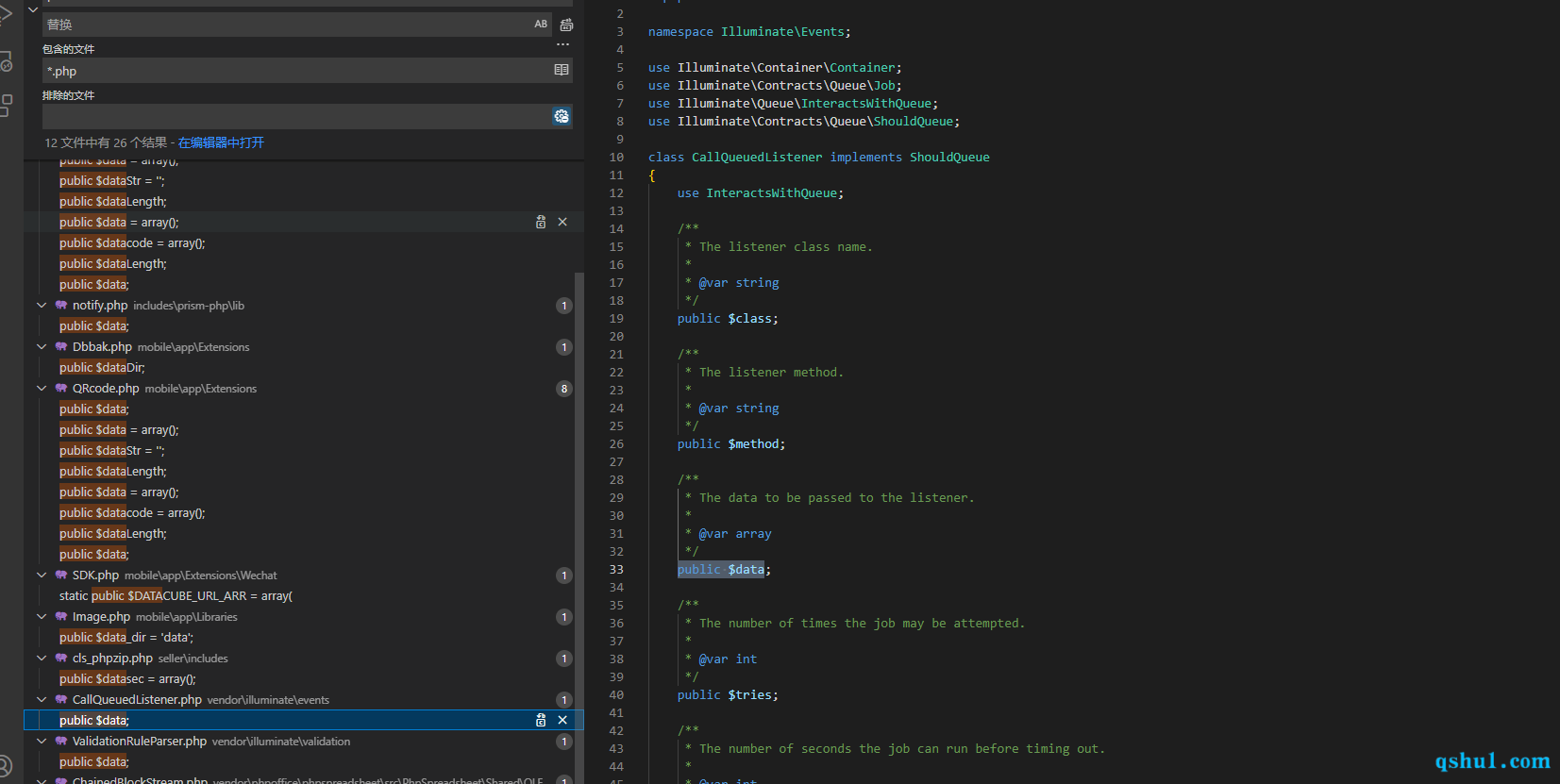Dismiss the selected 'public $data;' result under CallQueuedListener.php
Viewport: 1560px width, 784px height.
point(562,720)
